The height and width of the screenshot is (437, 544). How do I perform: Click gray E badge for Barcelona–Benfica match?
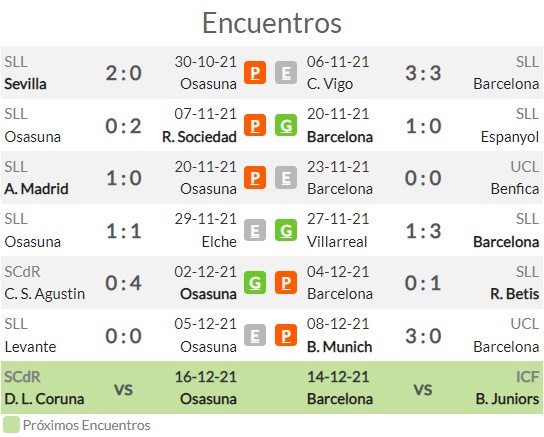[286, 178]
